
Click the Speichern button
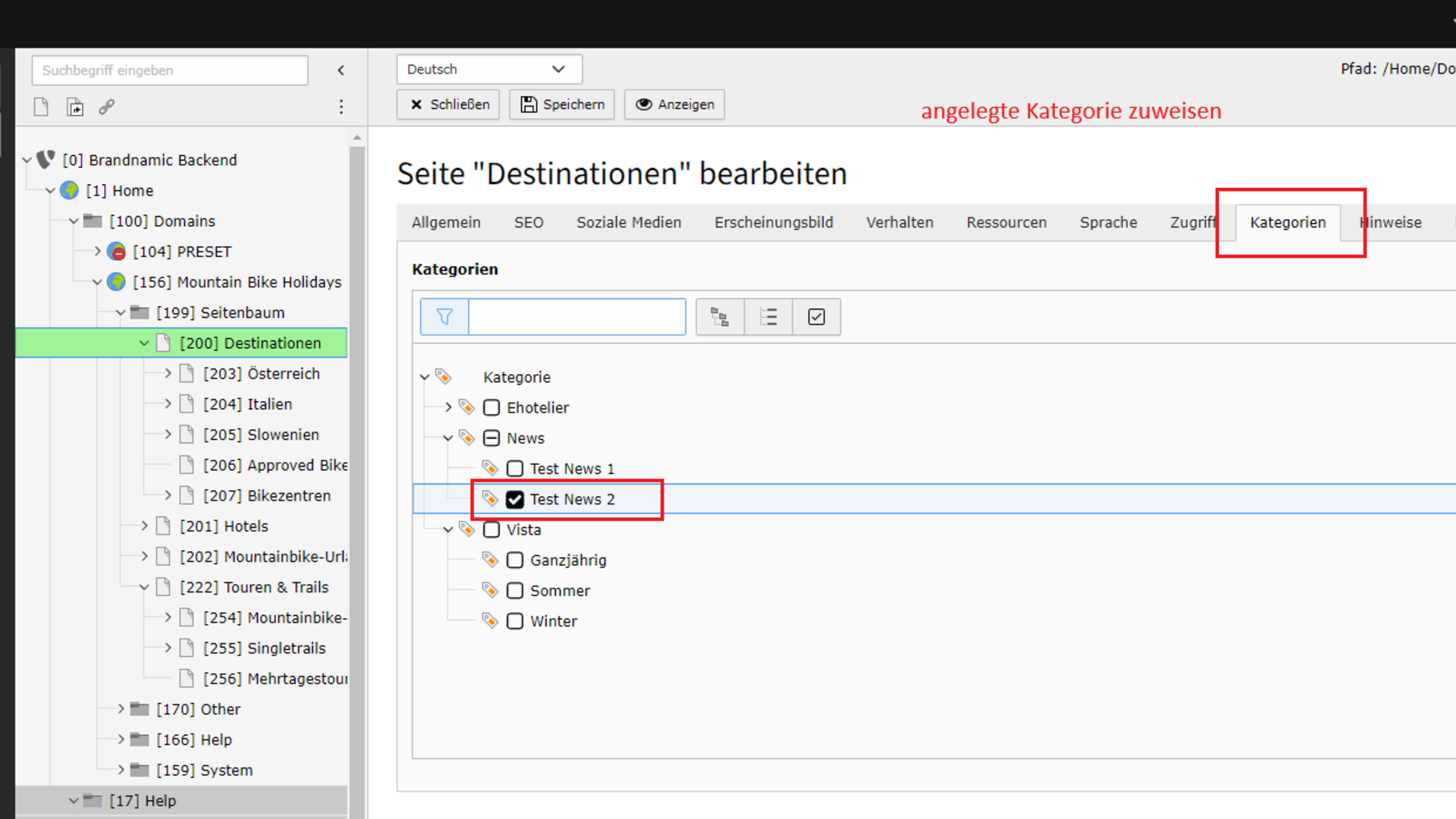point(562,105)
